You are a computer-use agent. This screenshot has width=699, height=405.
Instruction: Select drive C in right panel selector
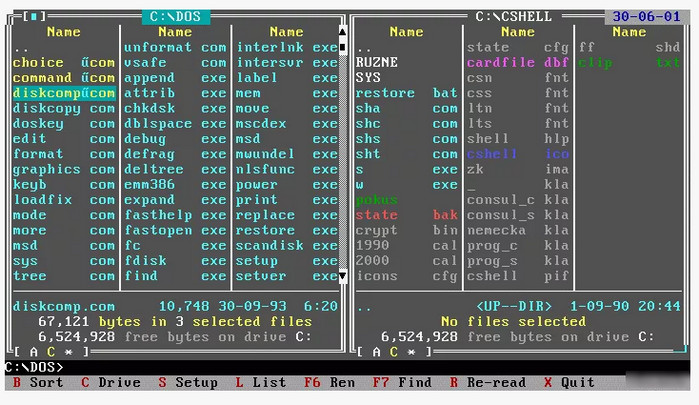tap(394, 352)
